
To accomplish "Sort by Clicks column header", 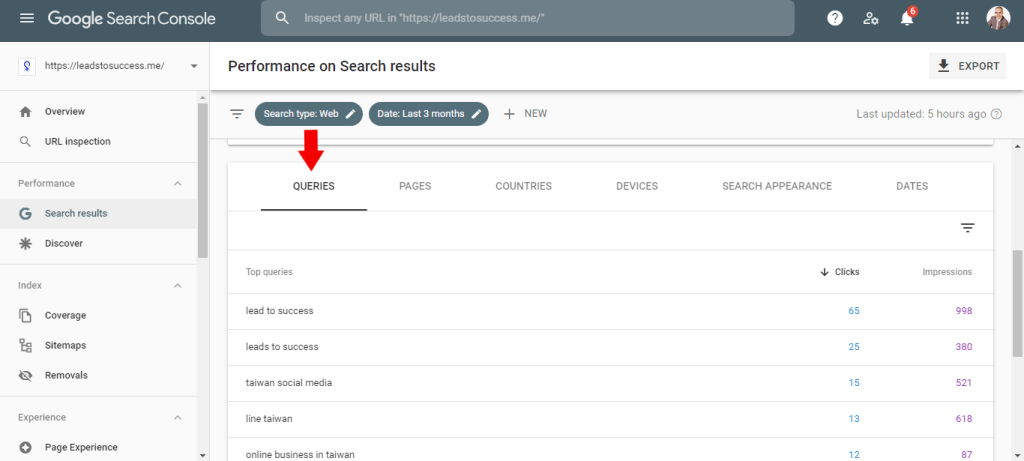I will (x=840, y=272).
